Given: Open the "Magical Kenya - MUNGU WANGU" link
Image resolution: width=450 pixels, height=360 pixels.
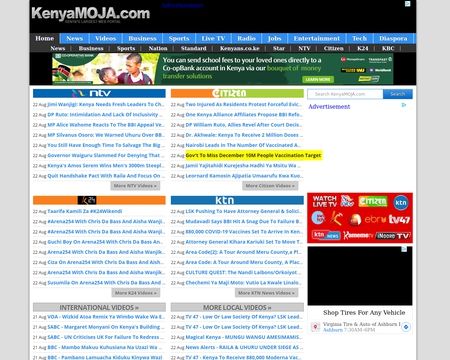Looking at the screenshot, I should coord(244,337).
